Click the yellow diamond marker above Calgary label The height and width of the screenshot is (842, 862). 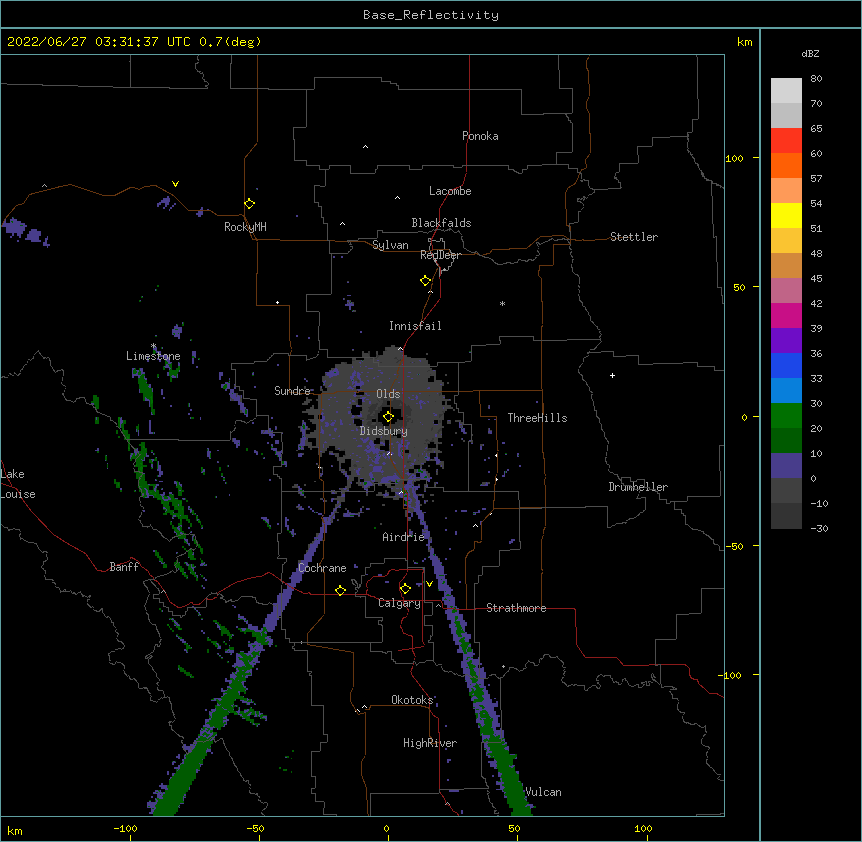coord(405,589)
